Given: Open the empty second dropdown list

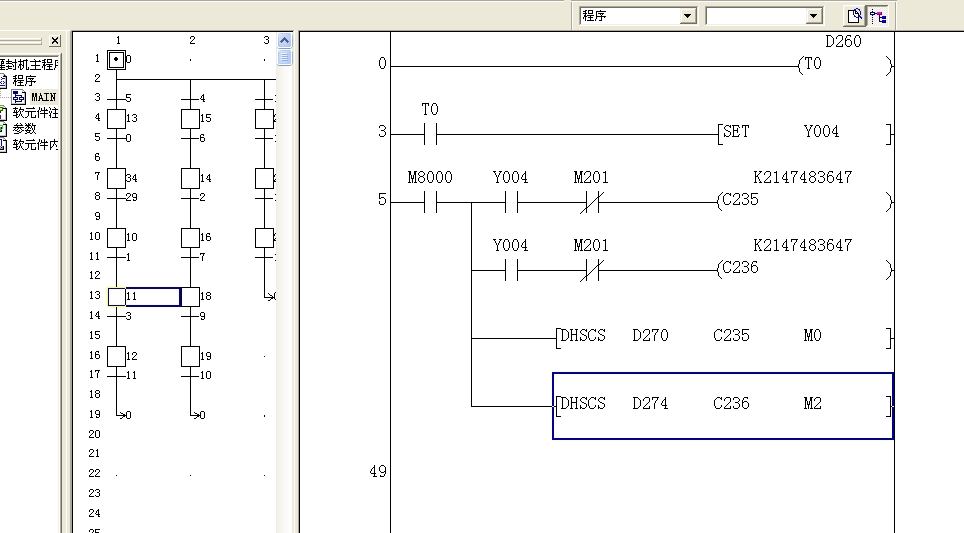Looking at the screenshot, I should click(813, 16).
